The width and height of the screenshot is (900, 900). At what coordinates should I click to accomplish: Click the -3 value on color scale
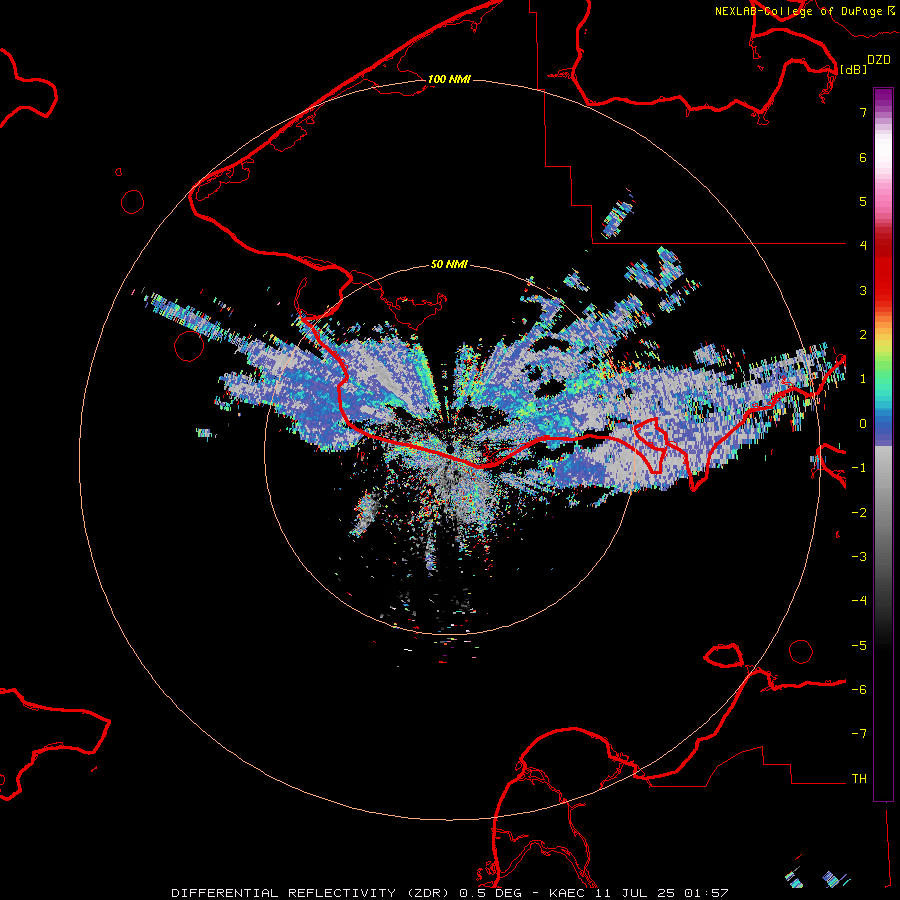[859, 557]
